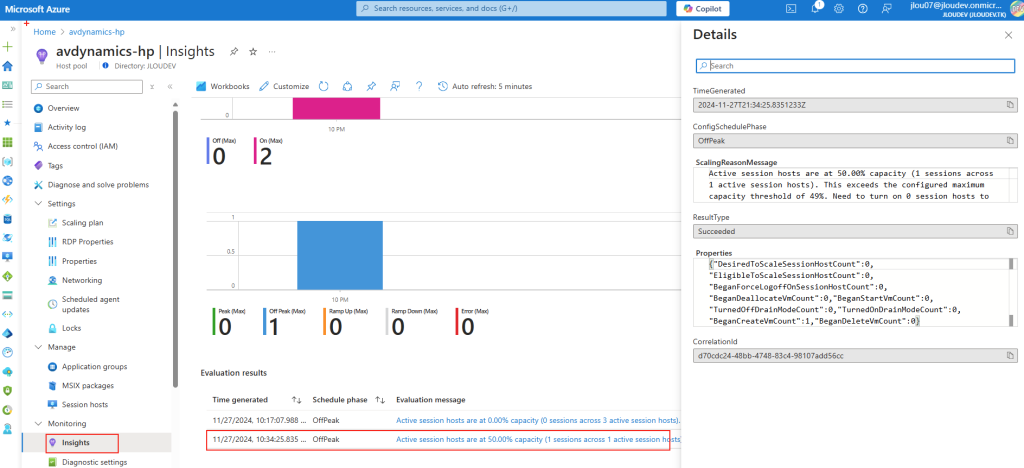Open Cloud Shell from the top bar
Viewport: 1024px width, 468px height.
pyautogui.click(x=790, y=8)
